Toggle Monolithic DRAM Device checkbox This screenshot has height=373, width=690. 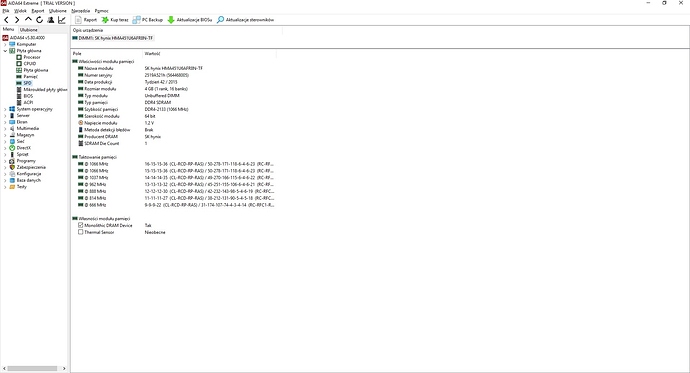tap(81, 225)
